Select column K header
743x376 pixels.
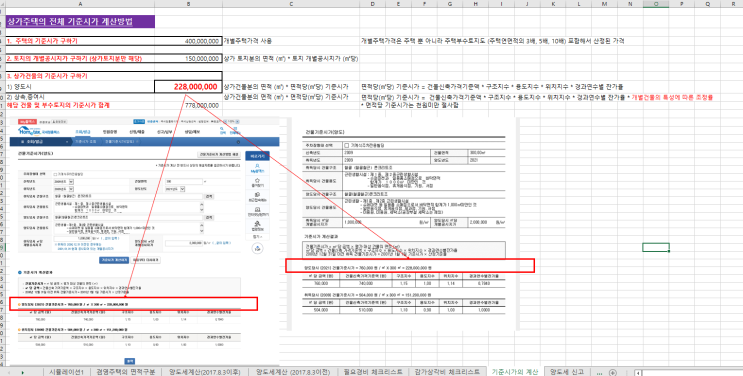pos(553,4)
